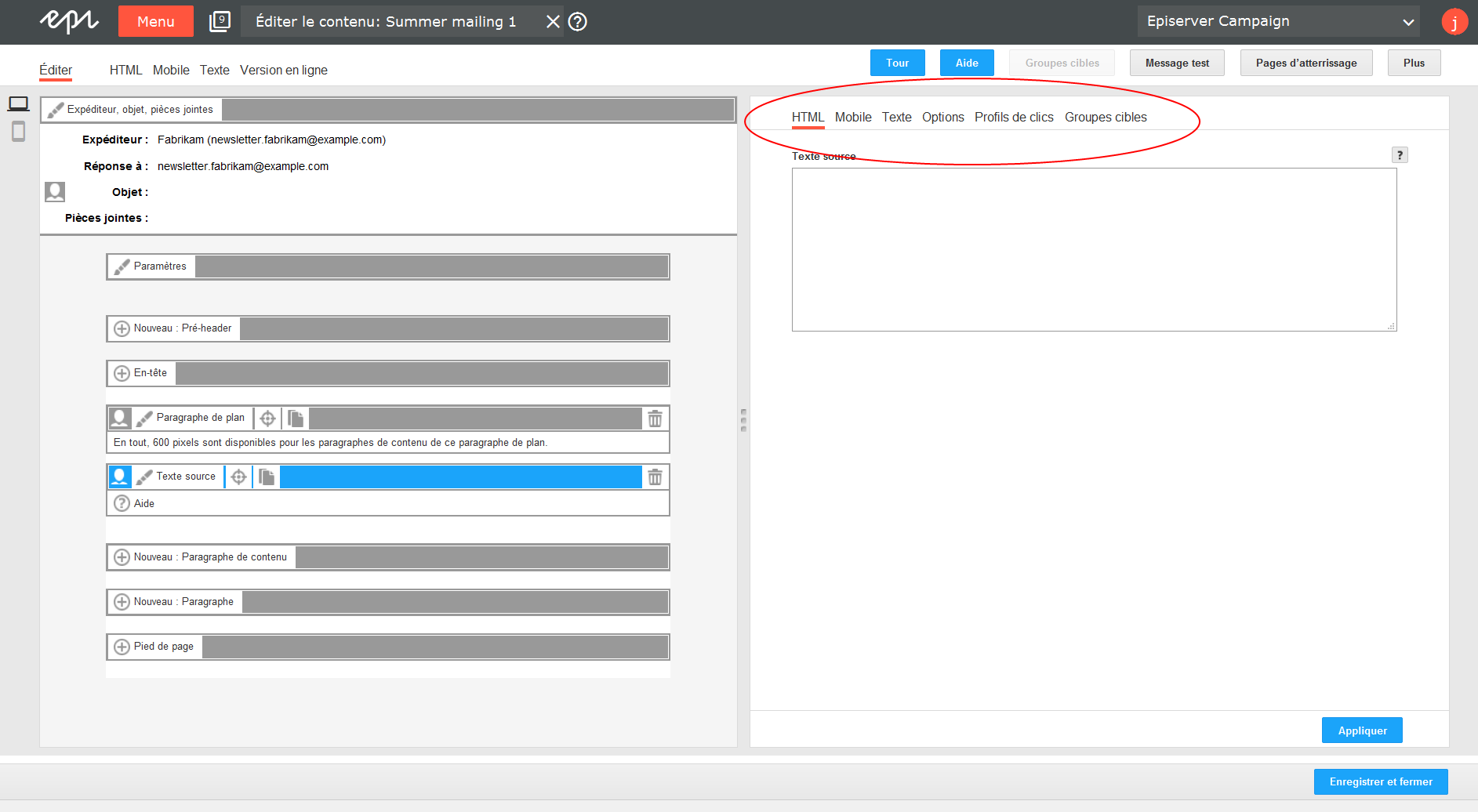Open Version en ligne tab

[284, 70]
